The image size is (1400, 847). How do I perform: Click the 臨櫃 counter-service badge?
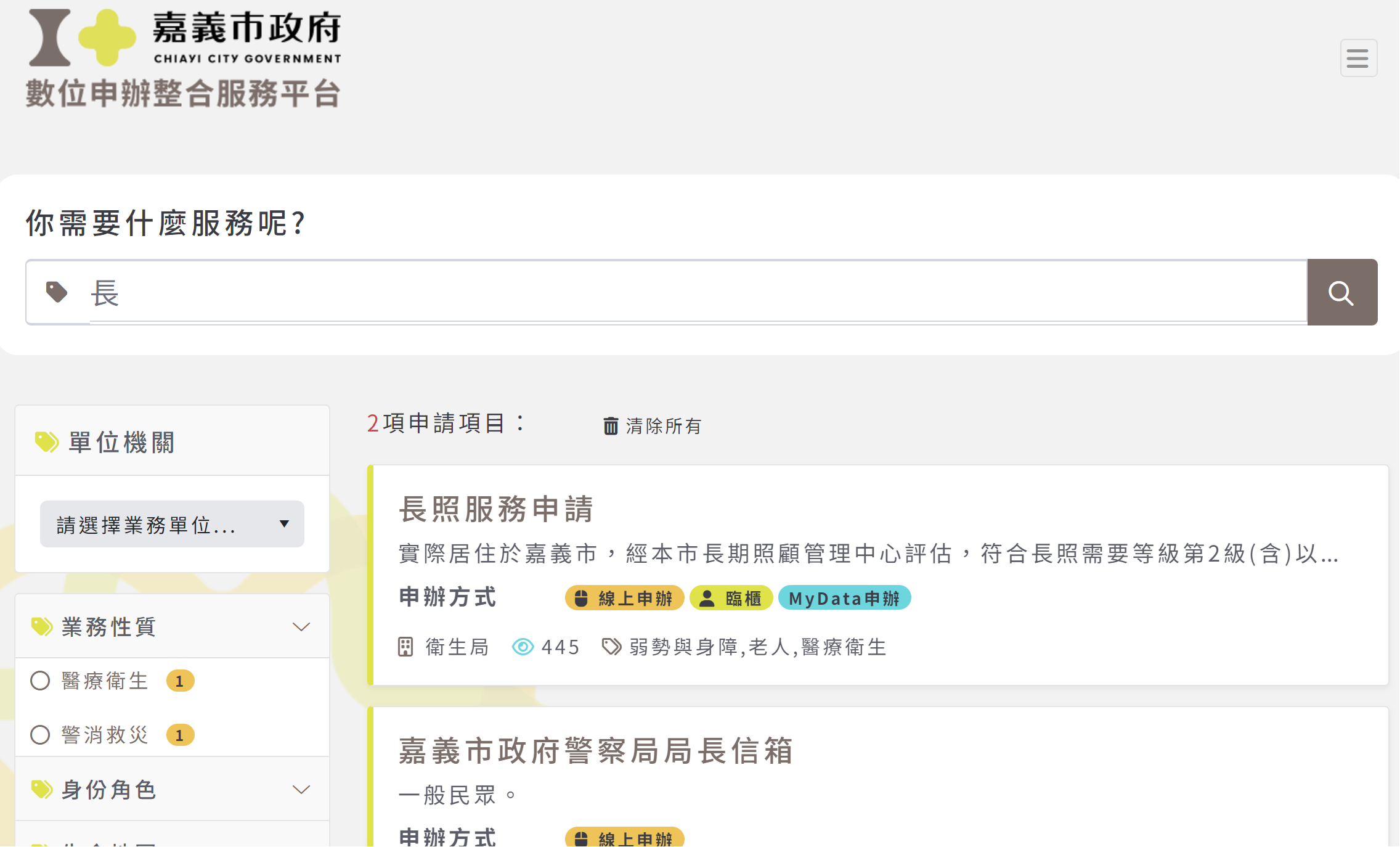tap(731, 598)
